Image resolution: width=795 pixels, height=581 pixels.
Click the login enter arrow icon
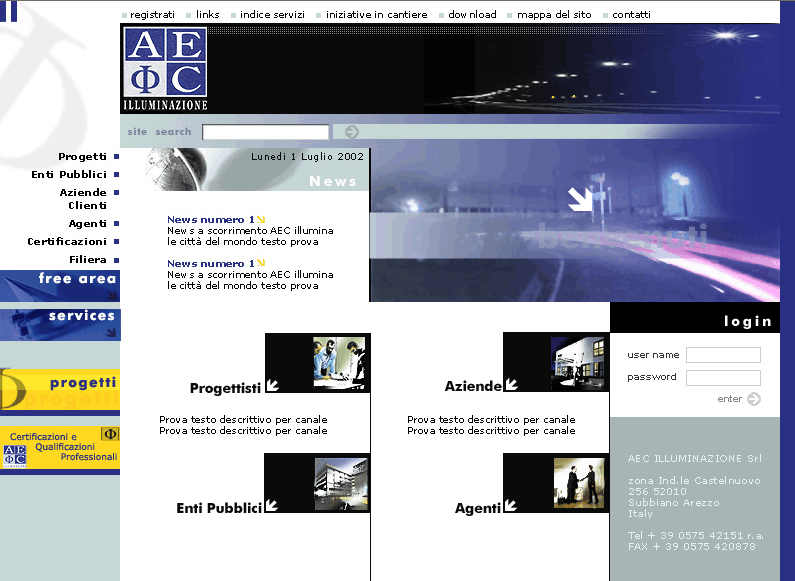tap(754, 399)
